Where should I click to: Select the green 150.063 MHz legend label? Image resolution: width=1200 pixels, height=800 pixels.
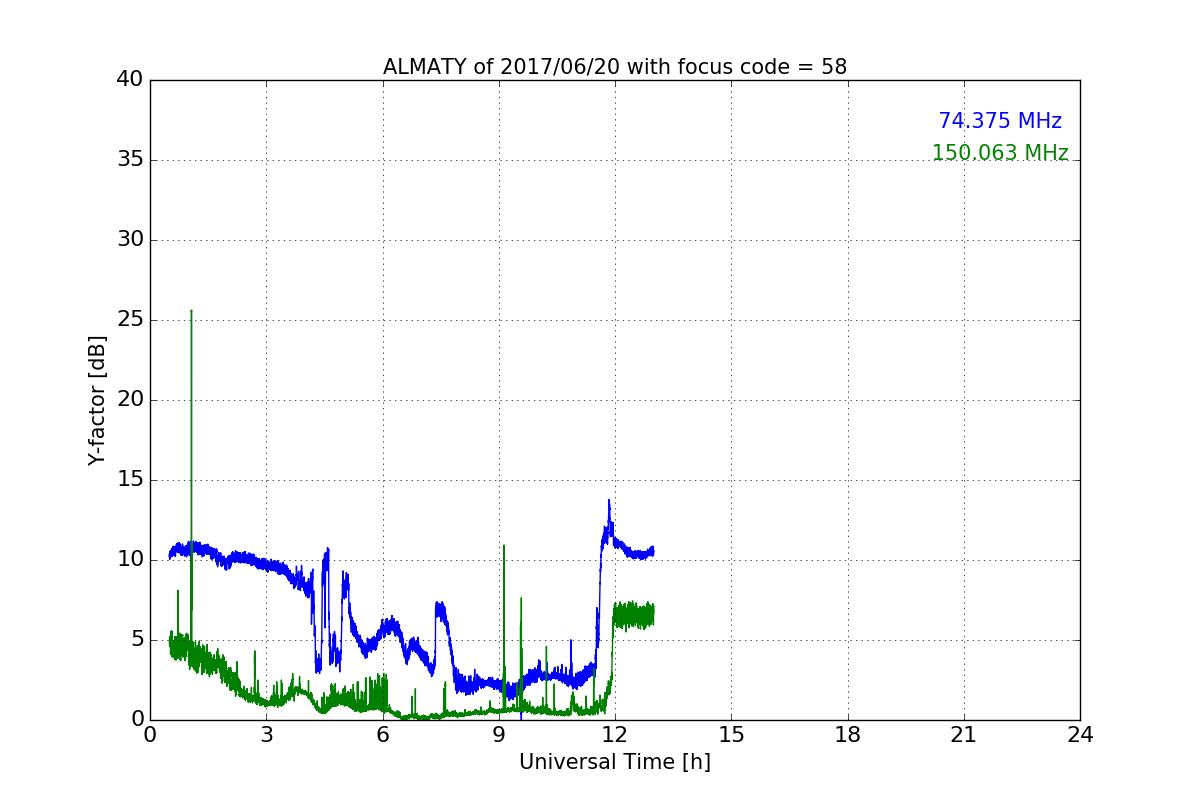(1000, 153)
